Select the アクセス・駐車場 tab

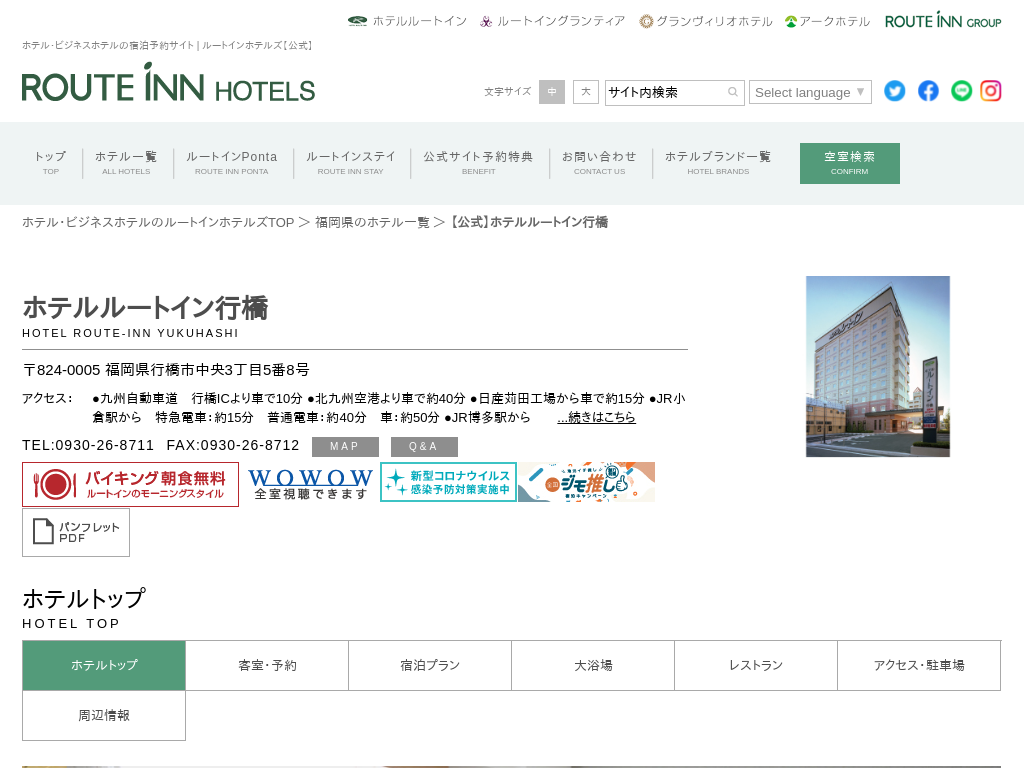(x=920, y=665)
